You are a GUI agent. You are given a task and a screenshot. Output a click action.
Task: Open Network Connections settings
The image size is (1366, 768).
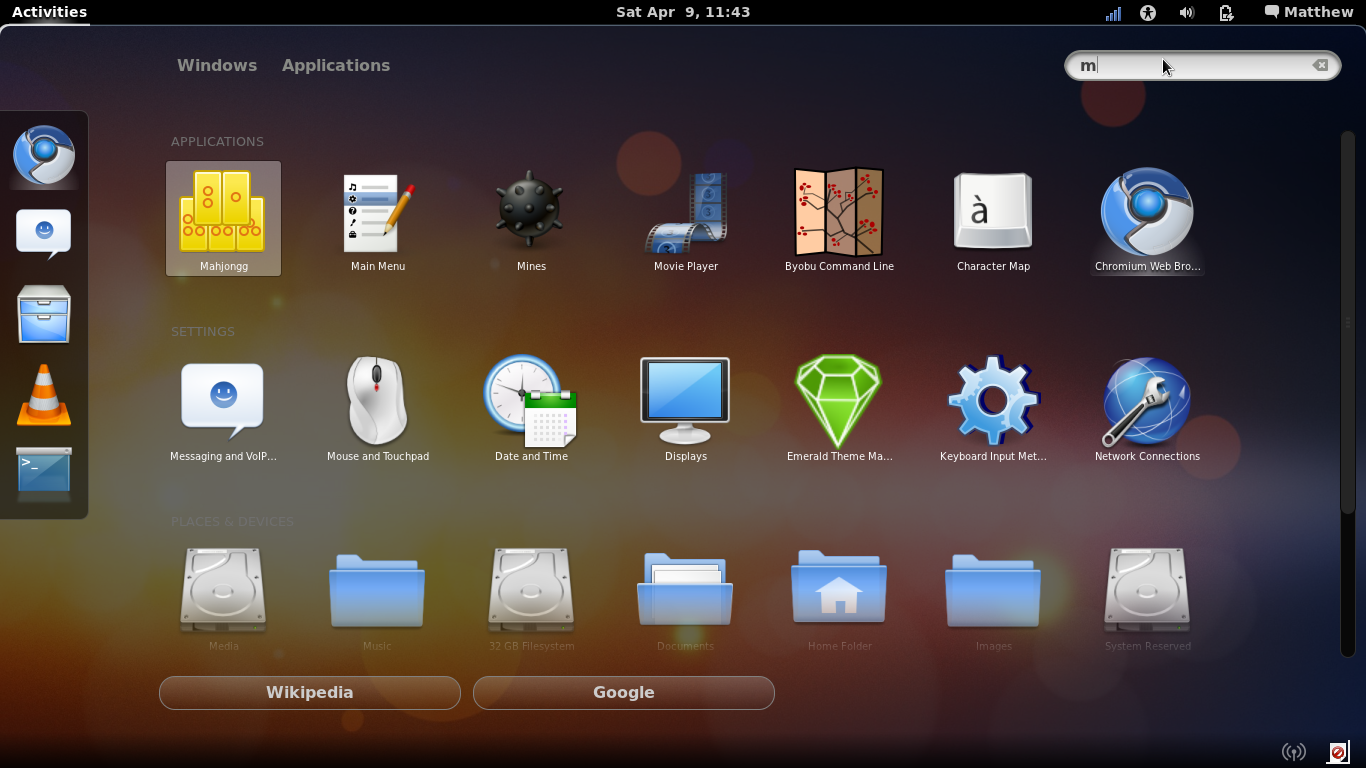pyautogui.click(x=1147, y=408)
